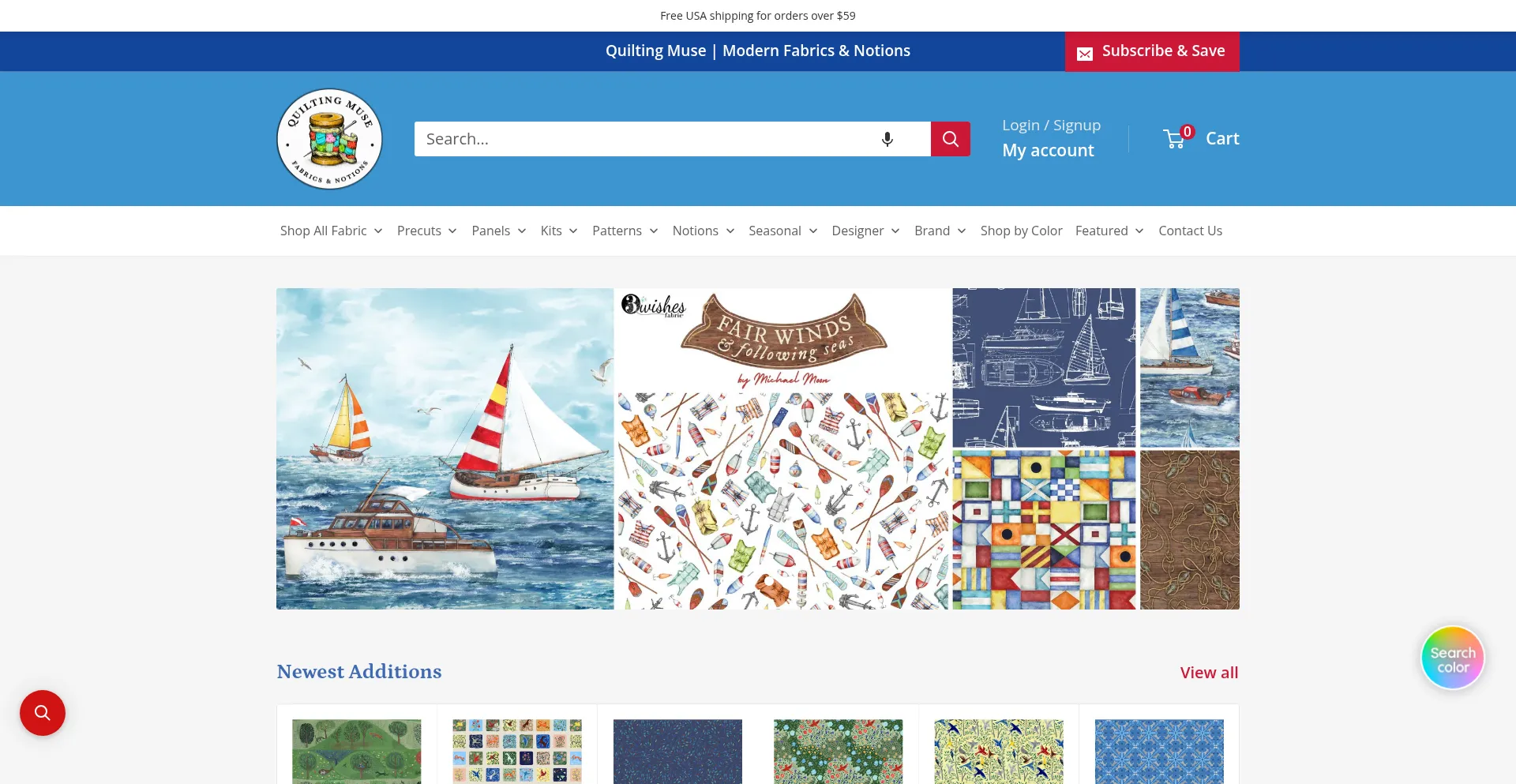1516x784 pixels.
Task: Open the rainbow Search color widget
Action: tap(1453, 658)
